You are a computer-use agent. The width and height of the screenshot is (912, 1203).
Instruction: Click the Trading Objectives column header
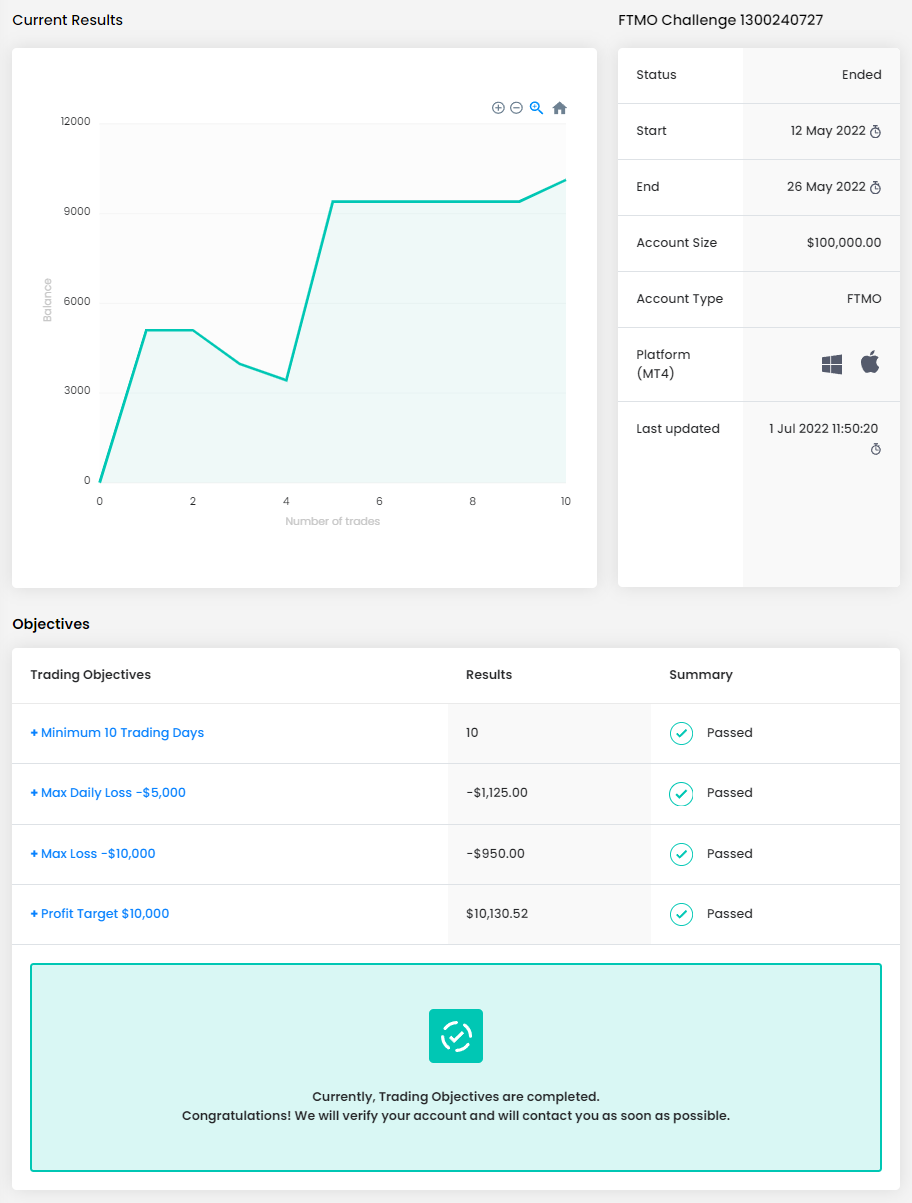(x=91, y=675)
